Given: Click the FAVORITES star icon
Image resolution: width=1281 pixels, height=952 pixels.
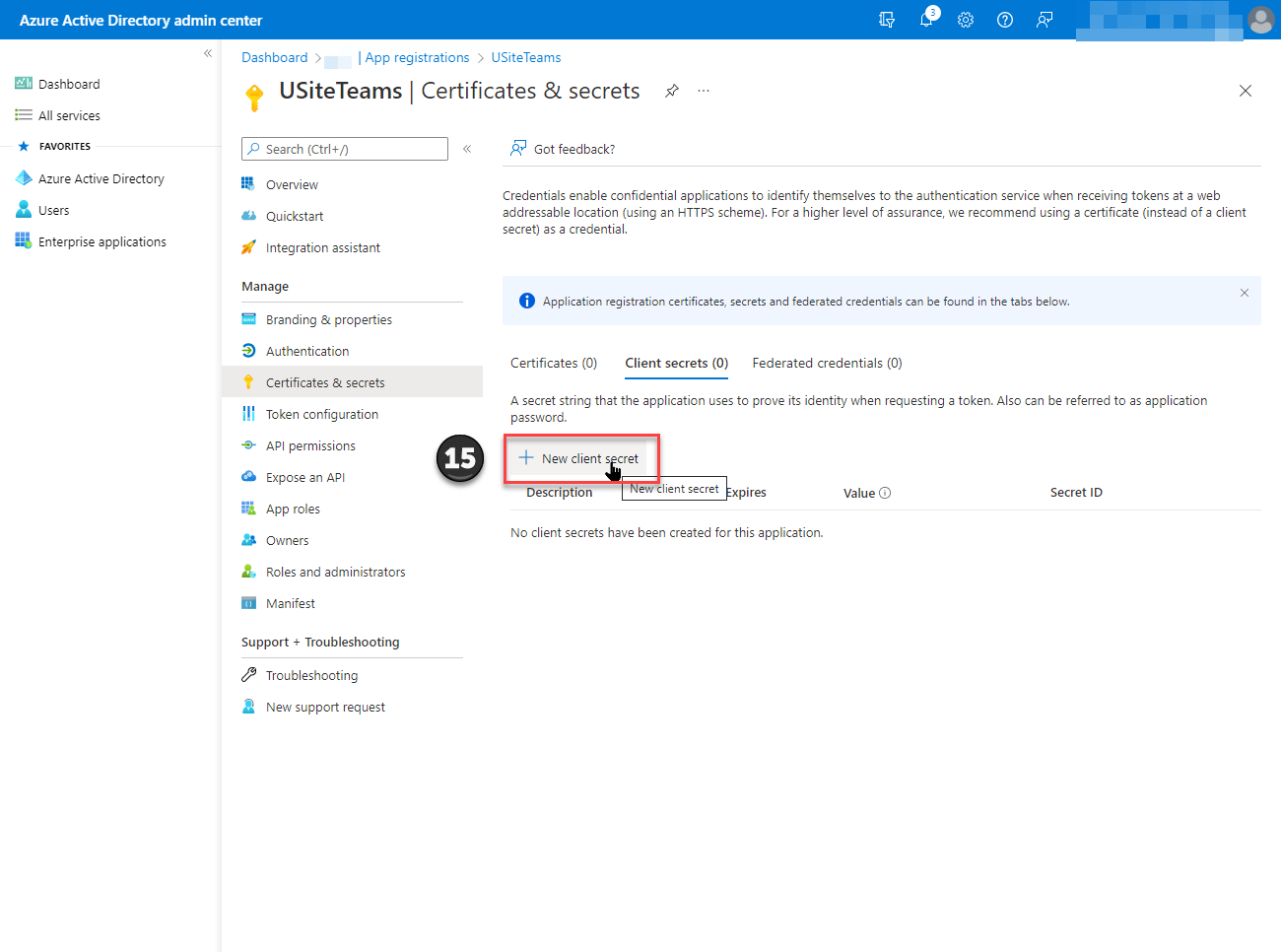Looking at the screenshot, I should pyautogui.click(x=24, y=146).
